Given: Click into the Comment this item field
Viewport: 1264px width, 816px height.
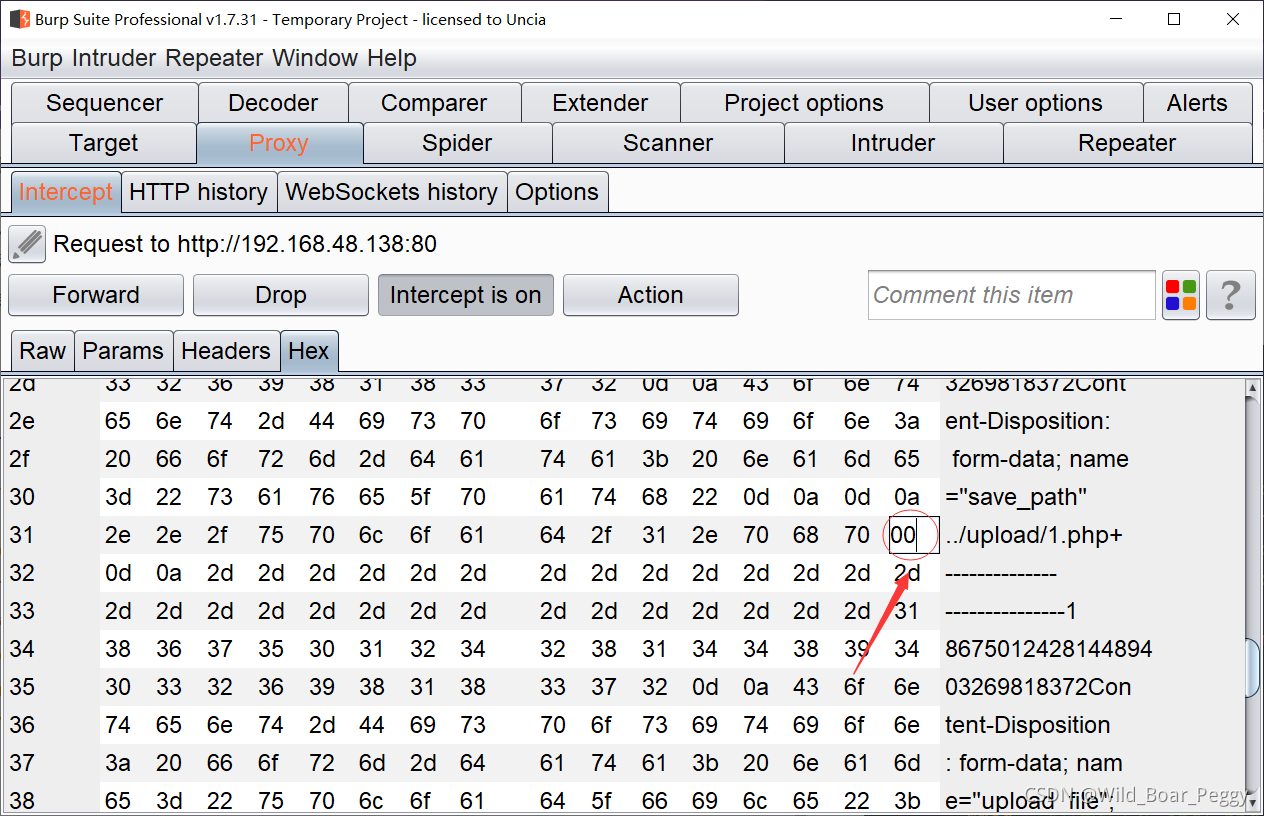Looking at the screenshot, I should 1011,295.
